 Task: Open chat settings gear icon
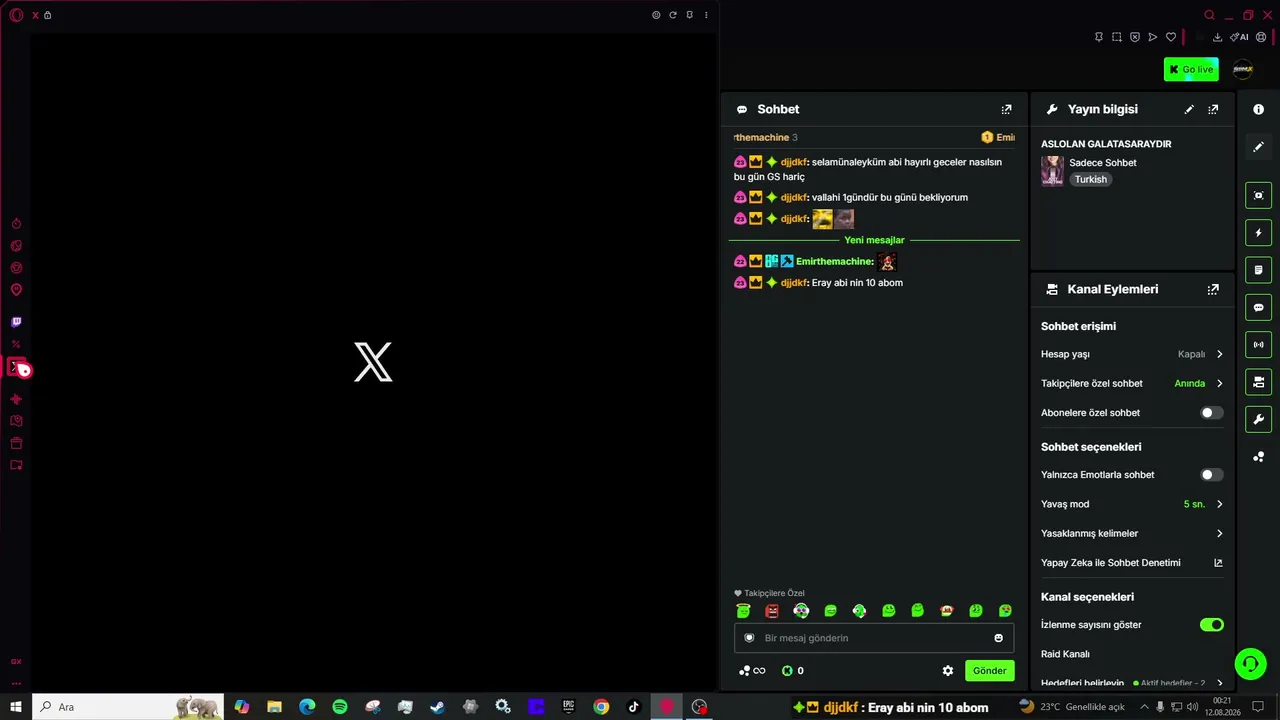point(948,671)
